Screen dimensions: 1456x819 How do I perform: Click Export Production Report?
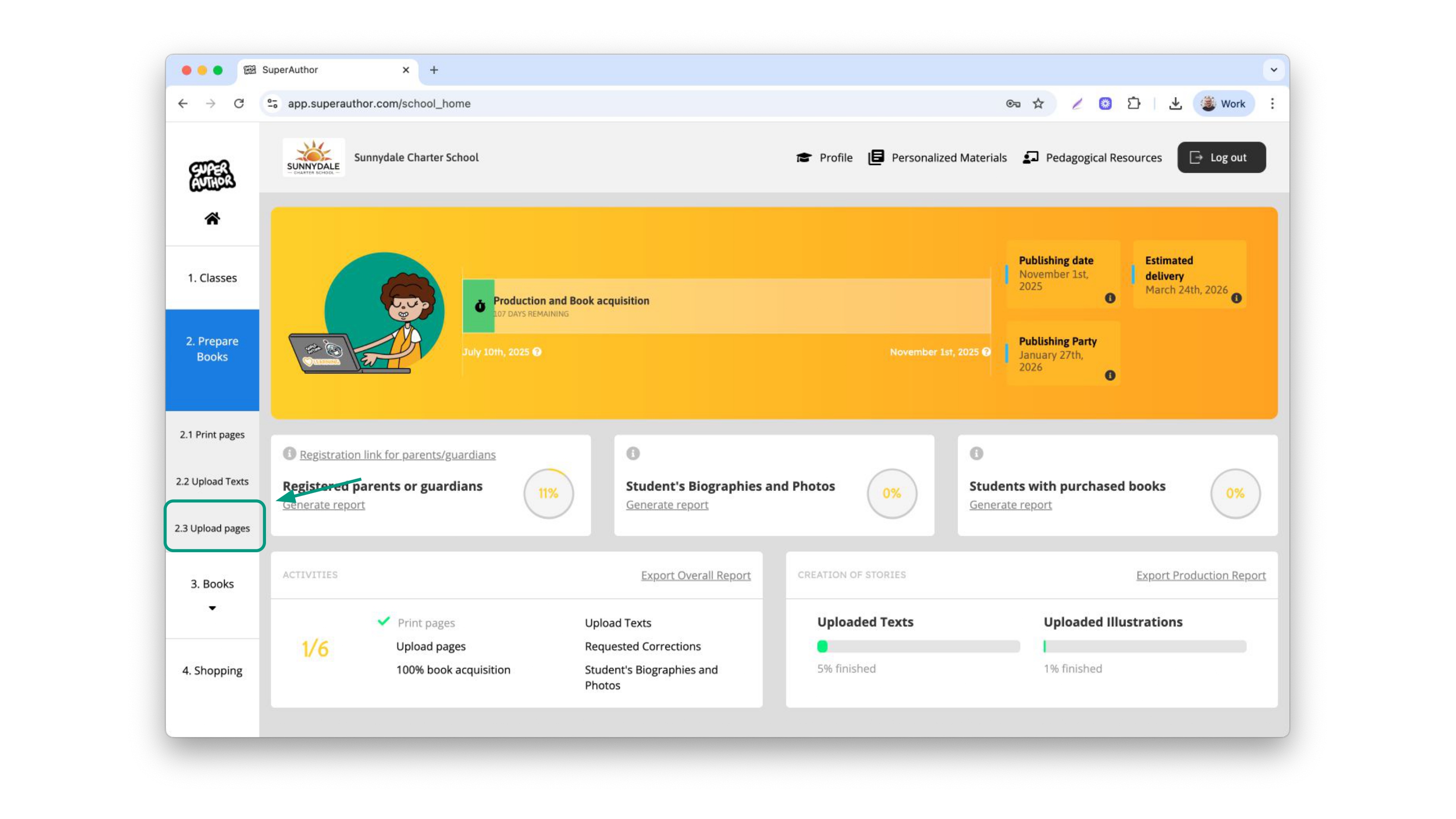click(x=1201, y=575)
